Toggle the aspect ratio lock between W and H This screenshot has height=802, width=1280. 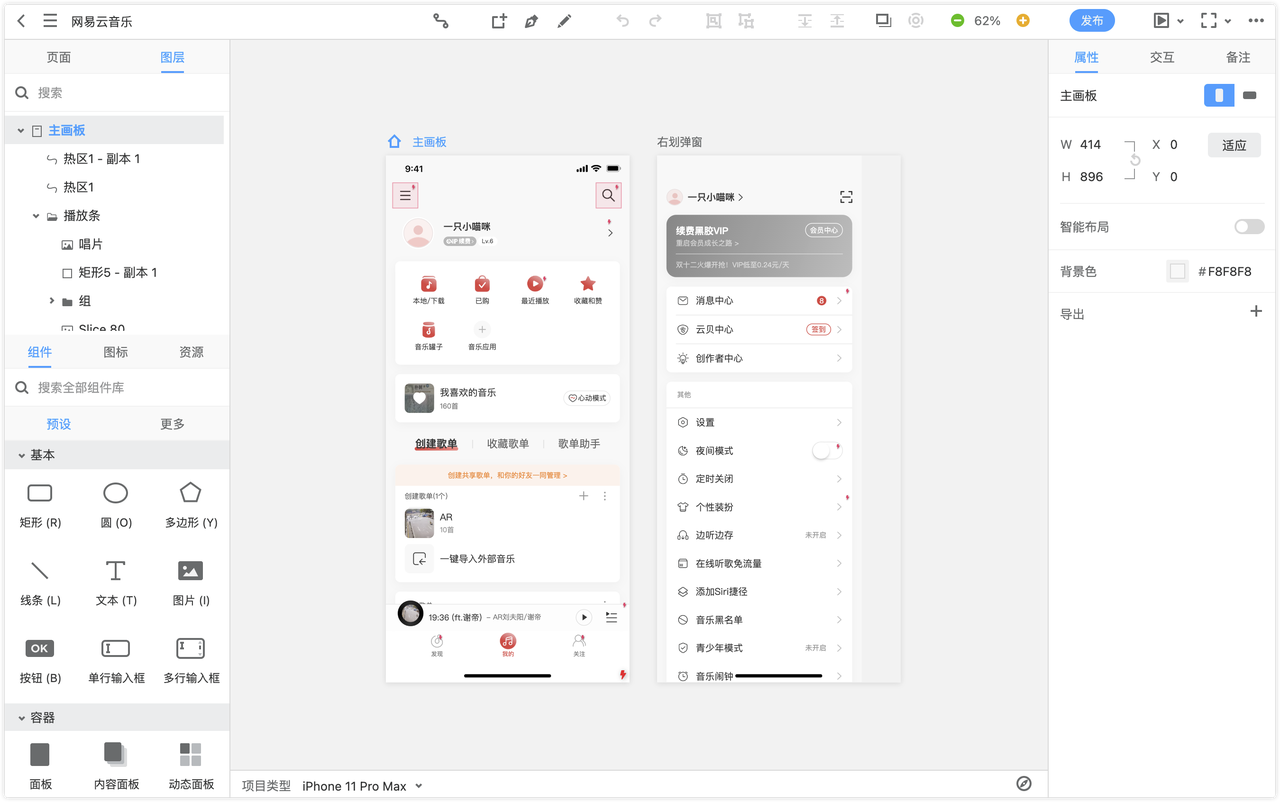pyautogui.click(x=1135, y=160)
